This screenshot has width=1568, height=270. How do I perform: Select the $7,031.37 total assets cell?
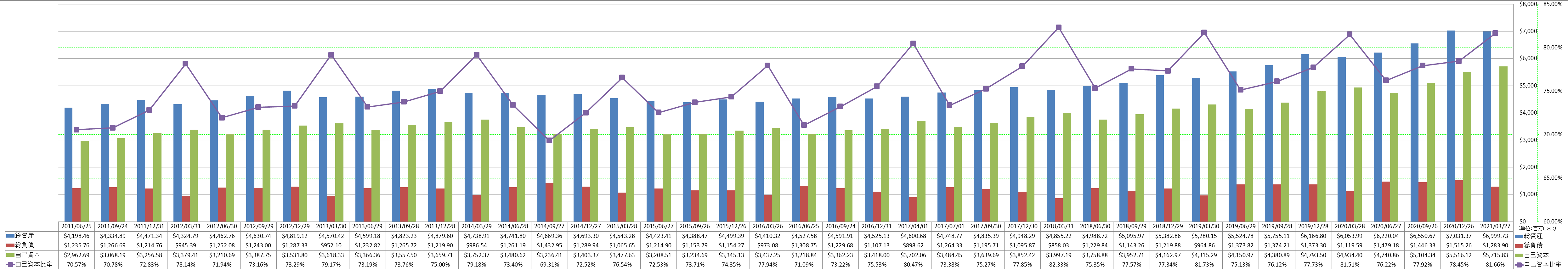1460,235
